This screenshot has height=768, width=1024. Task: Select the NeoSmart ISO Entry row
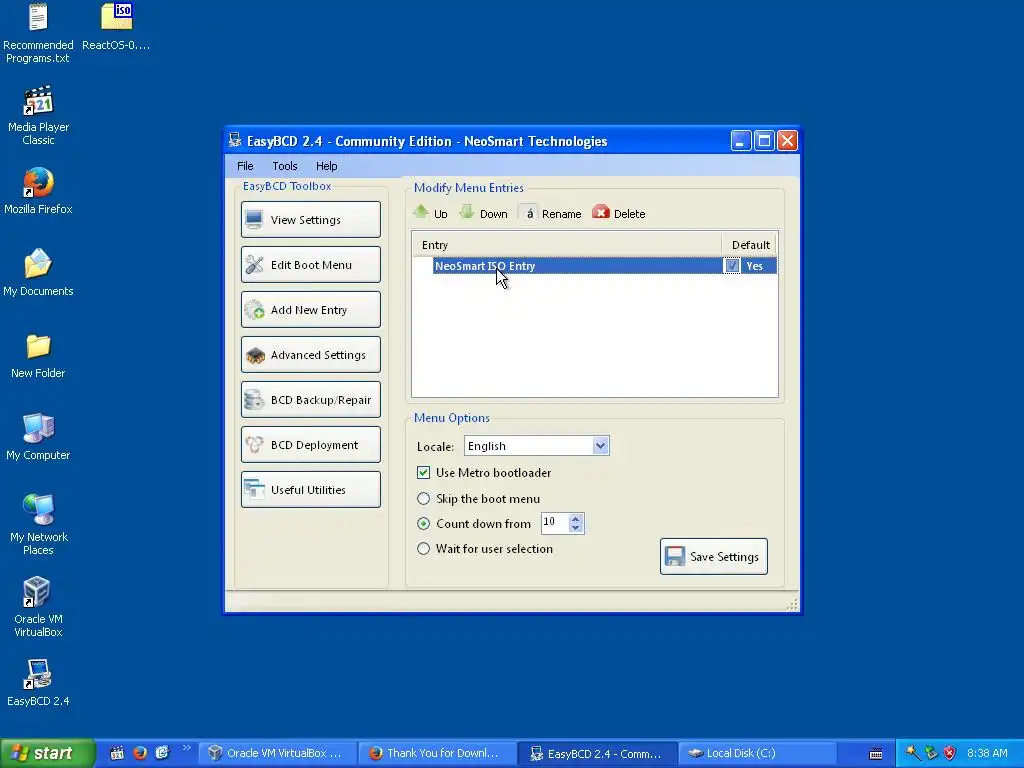coord(595,266)
